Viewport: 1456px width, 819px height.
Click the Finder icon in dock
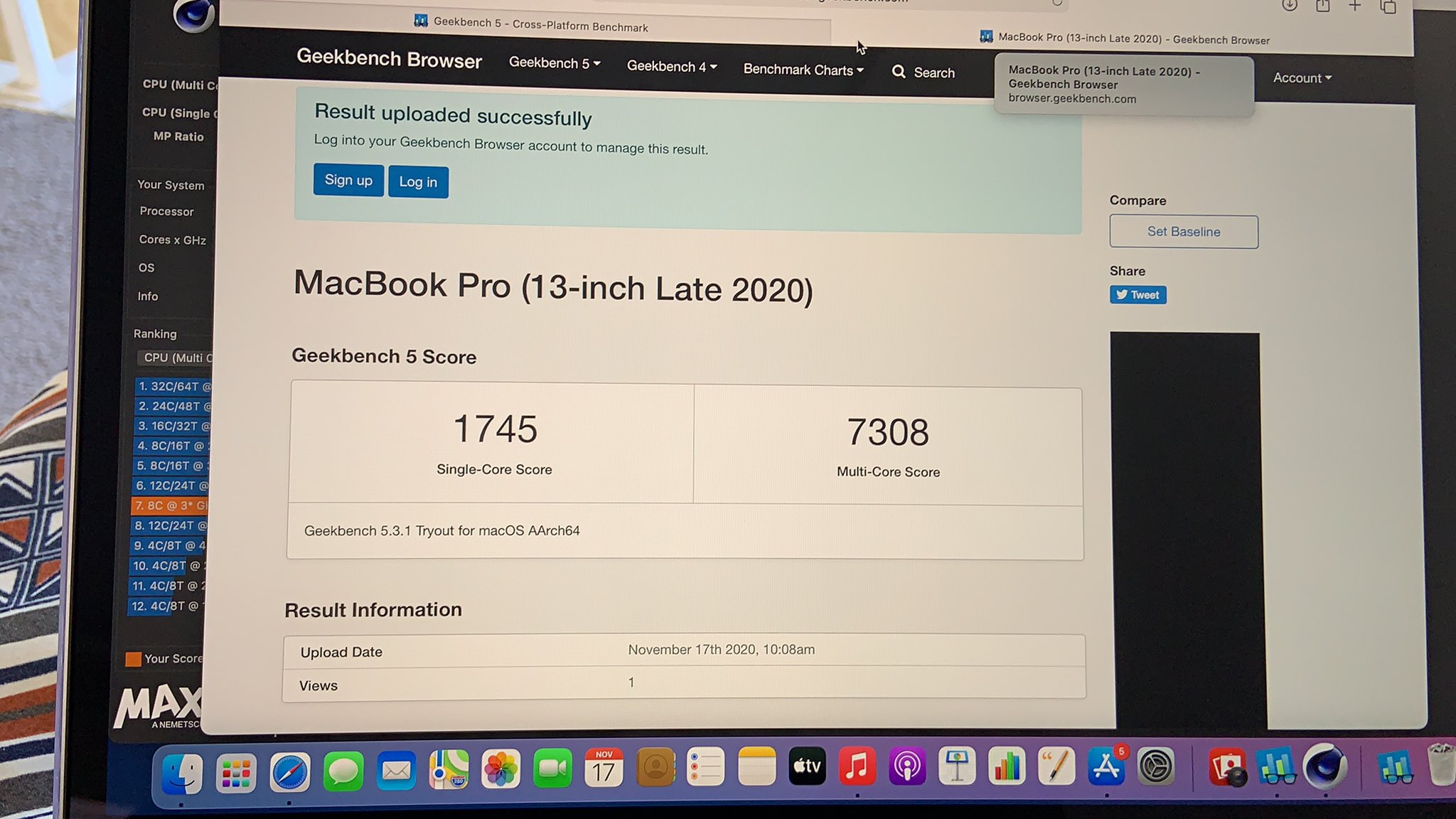182,773
